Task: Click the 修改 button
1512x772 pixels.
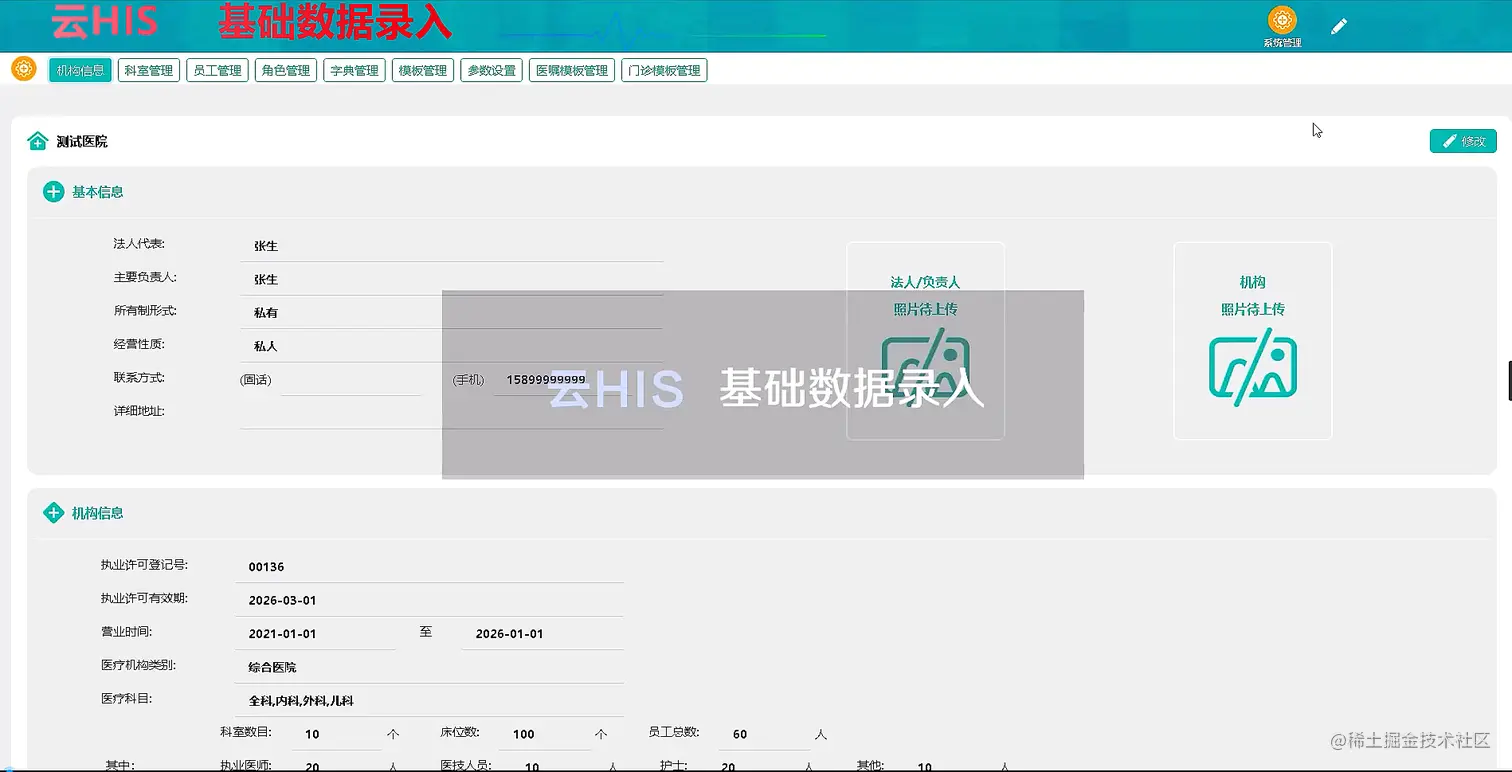Action: (x=1463, y=141)
